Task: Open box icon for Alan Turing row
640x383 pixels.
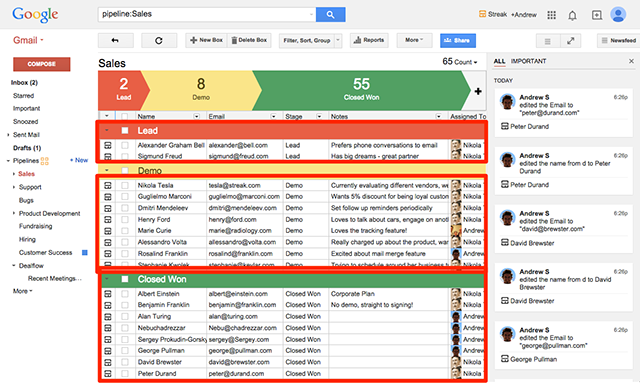Action: [x=108, y=316]
